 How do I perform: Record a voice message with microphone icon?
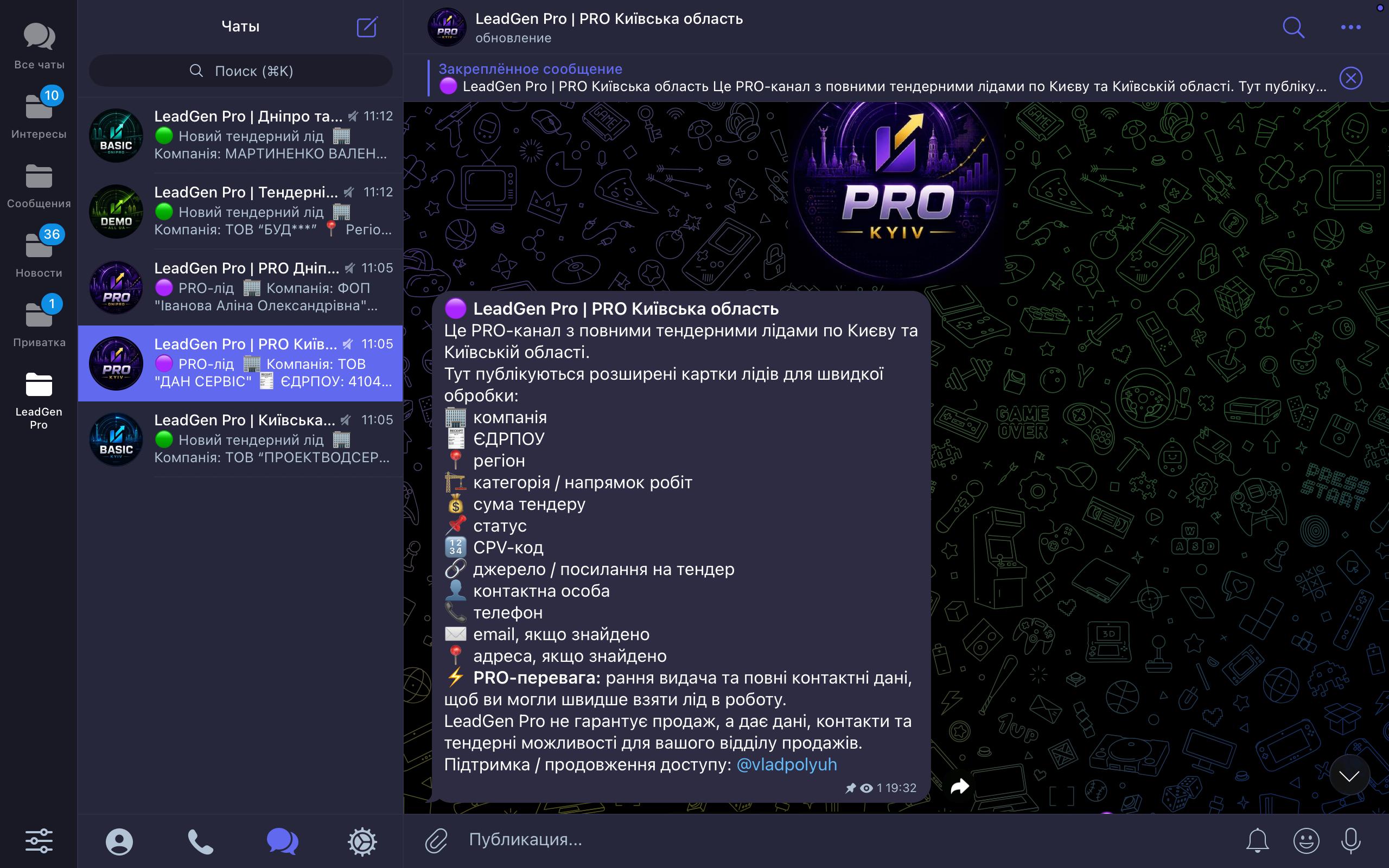pos(1350,840)
